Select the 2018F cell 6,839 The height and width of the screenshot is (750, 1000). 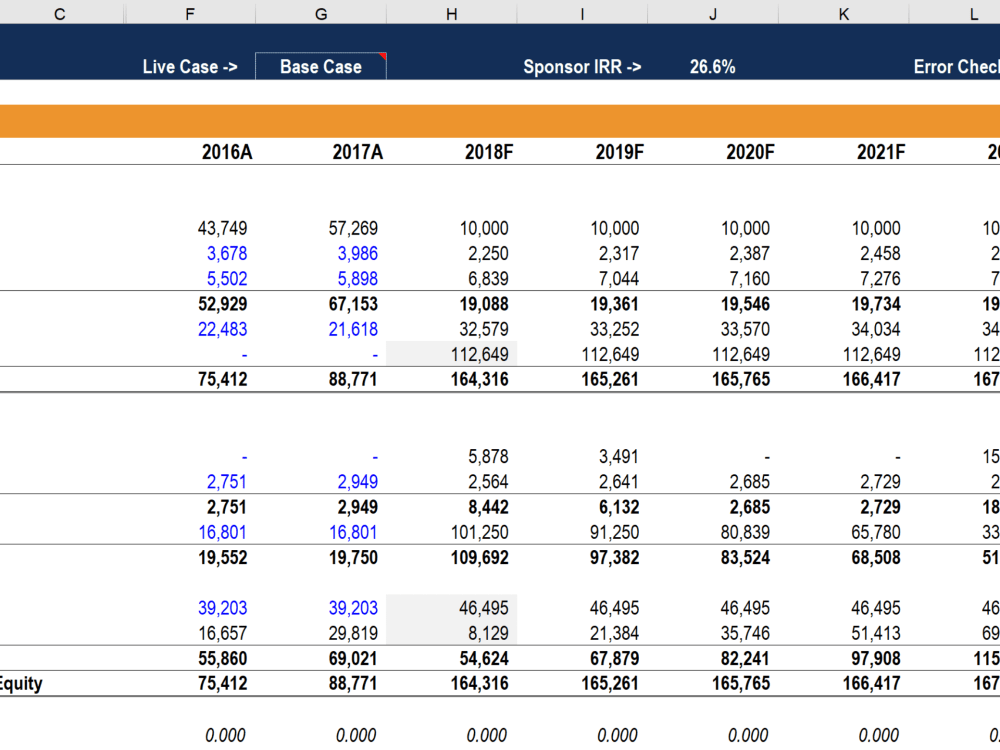[489, 278]
